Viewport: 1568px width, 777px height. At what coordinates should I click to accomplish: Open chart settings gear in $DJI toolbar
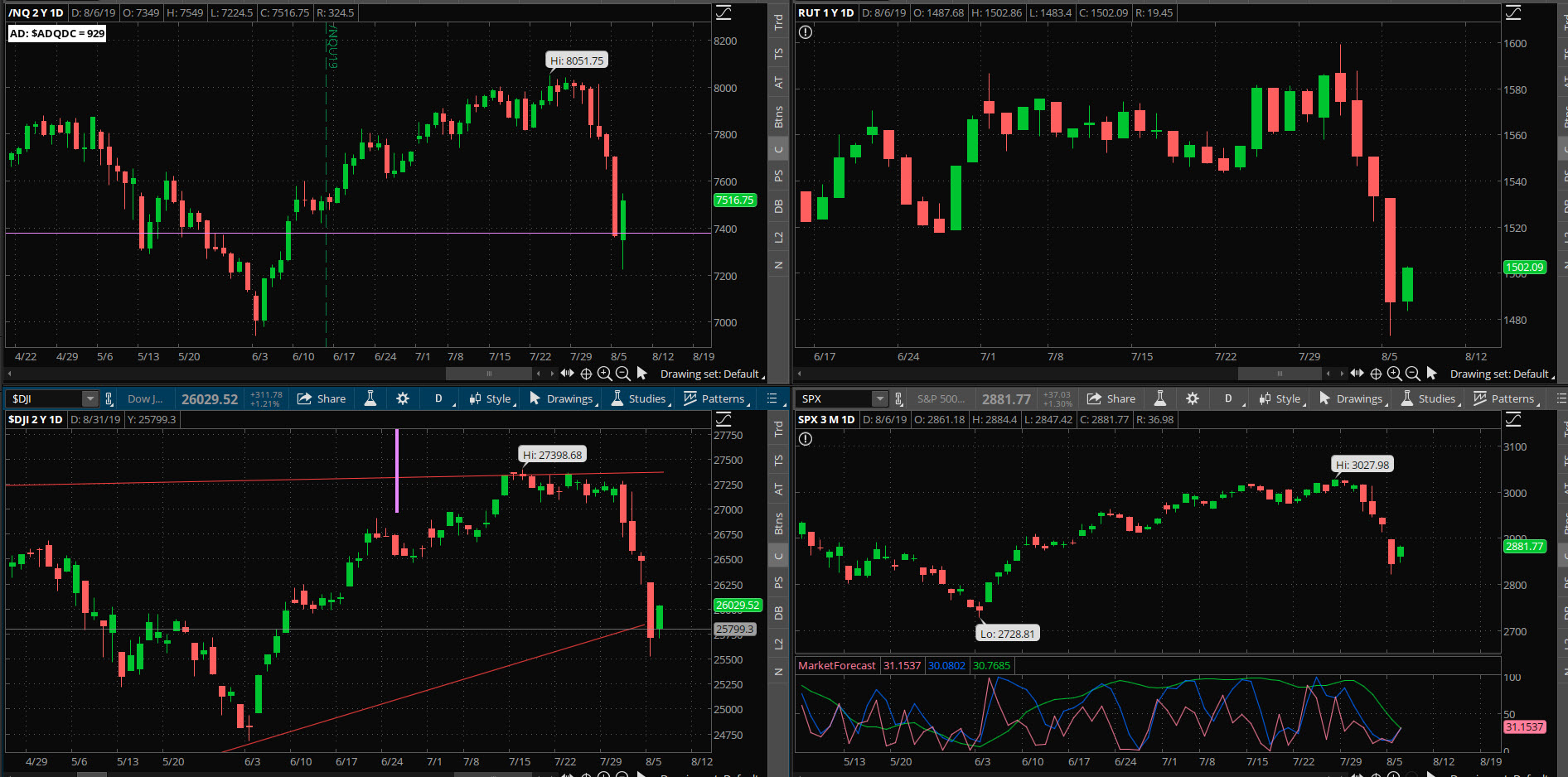point(403,398)
